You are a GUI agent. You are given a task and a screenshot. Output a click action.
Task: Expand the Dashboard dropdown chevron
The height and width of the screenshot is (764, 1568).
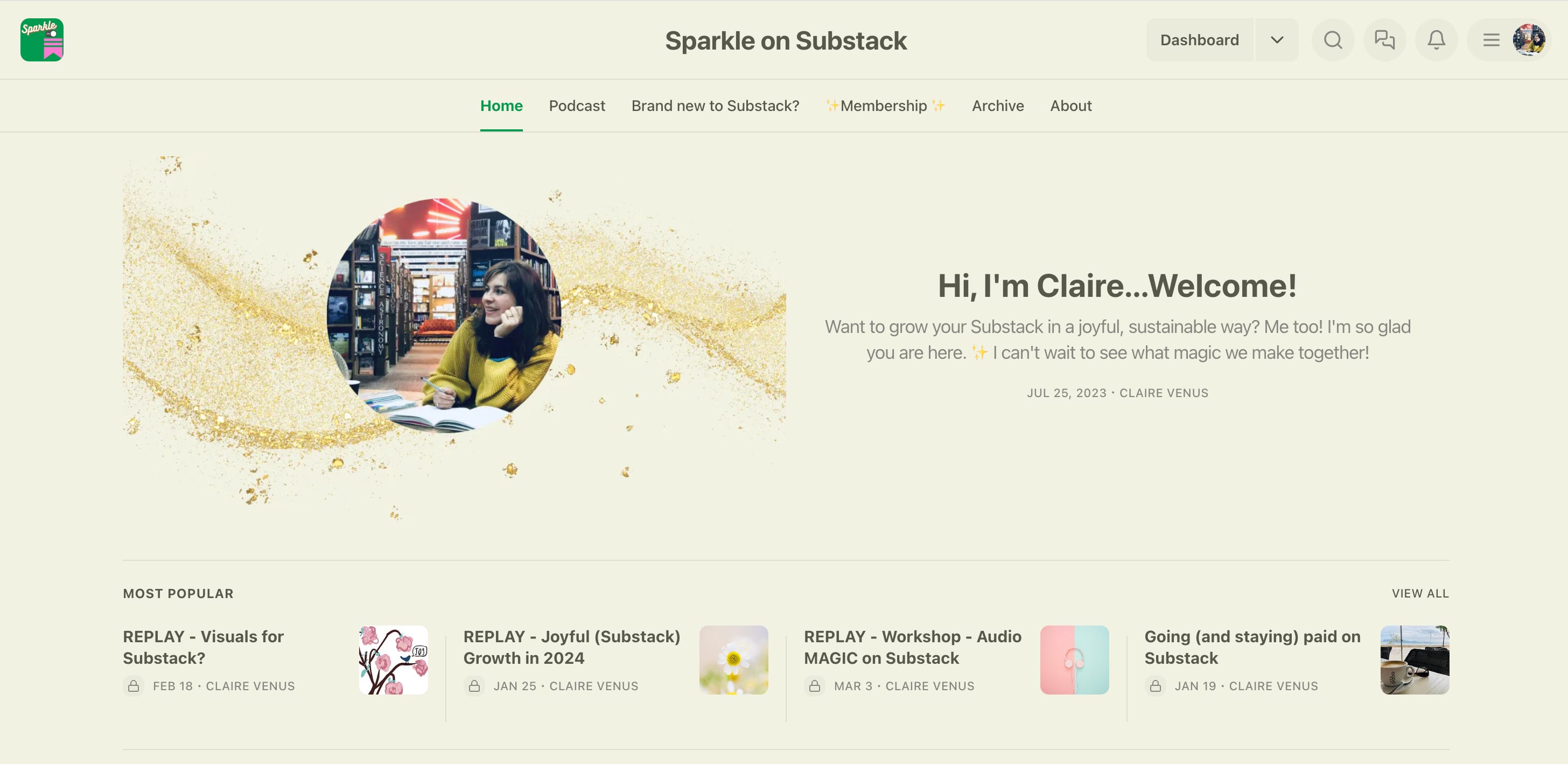pyautogui.click(x=1277, y=40)
